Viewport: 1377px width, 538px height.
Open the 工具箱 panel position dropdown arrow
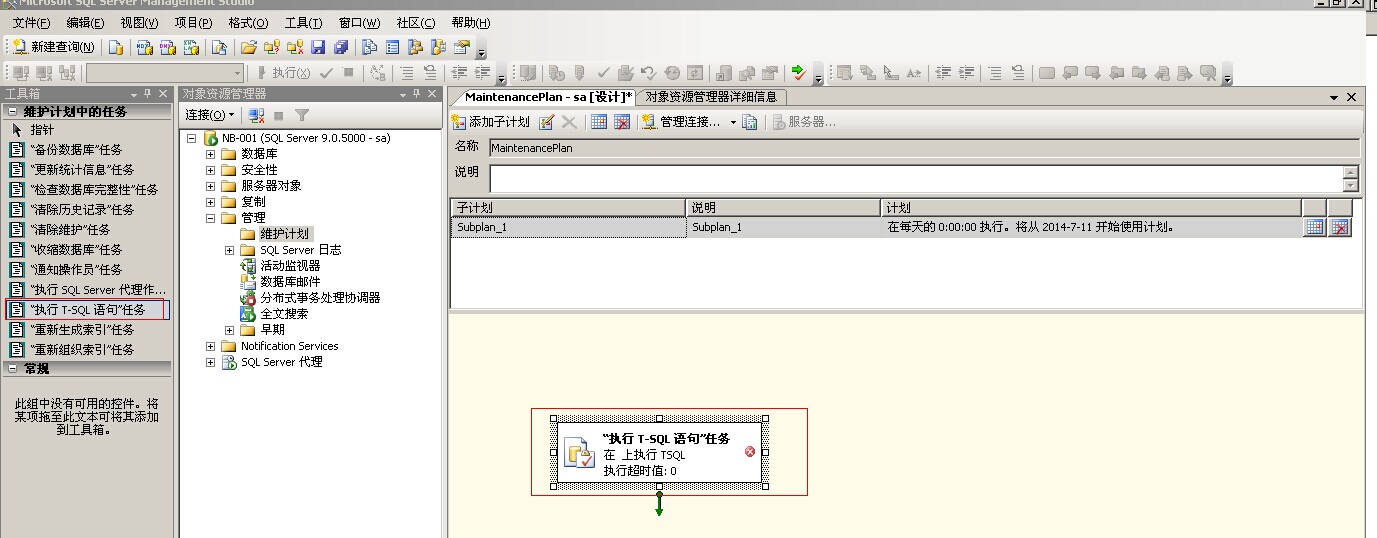(132, 94)
